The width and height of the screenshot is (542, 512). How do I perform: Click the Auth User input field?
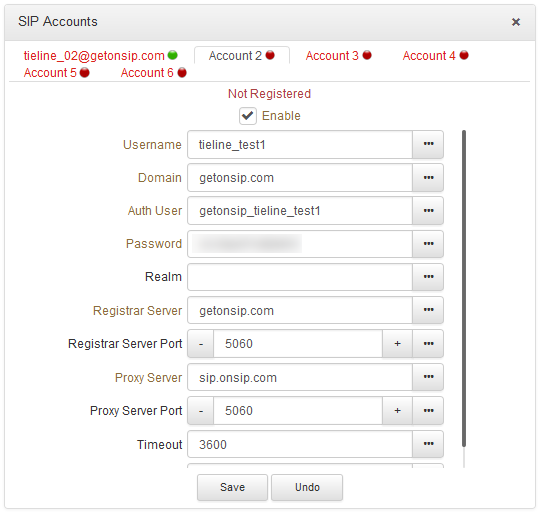click(x=300, y=211)
